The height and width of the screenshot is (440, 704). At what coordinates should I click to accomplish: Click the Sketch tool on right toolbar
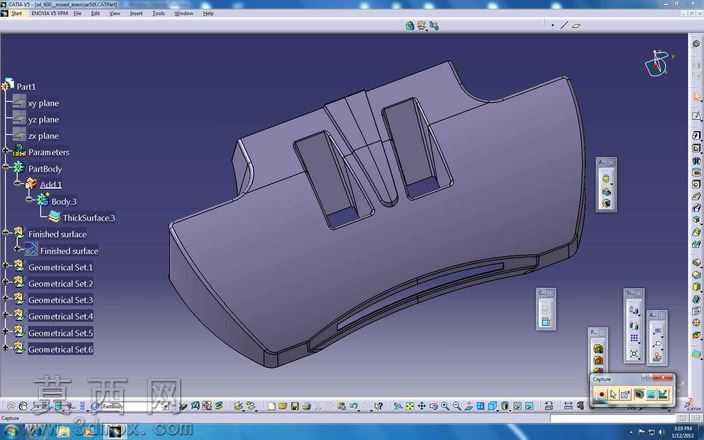pyautogui.click(x=696, y=116)
